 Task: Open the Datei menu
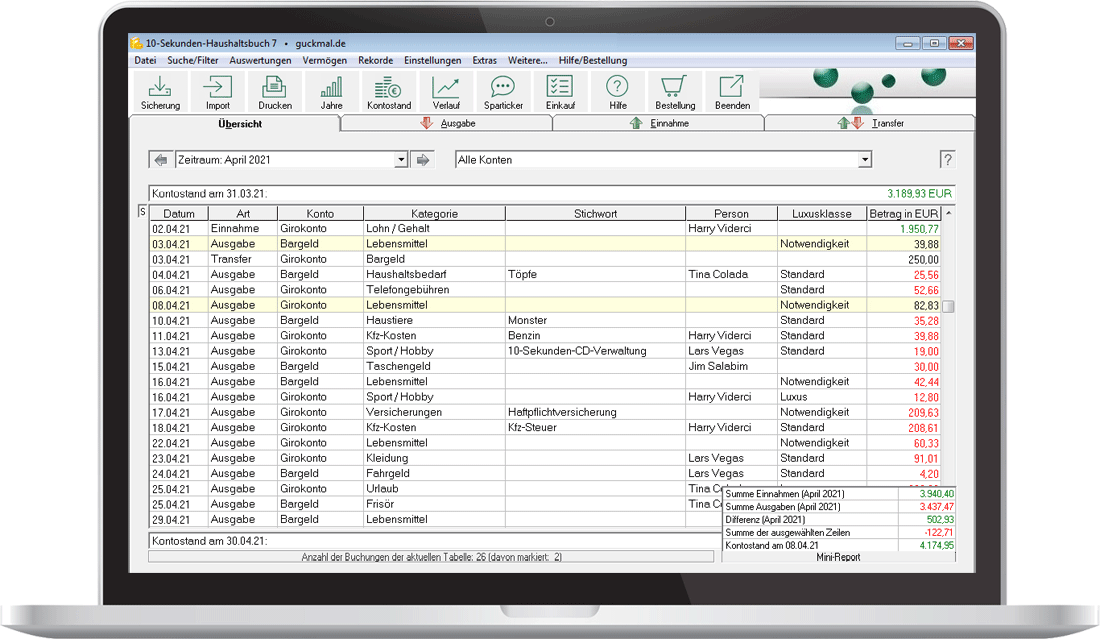(x=145, y=60)
